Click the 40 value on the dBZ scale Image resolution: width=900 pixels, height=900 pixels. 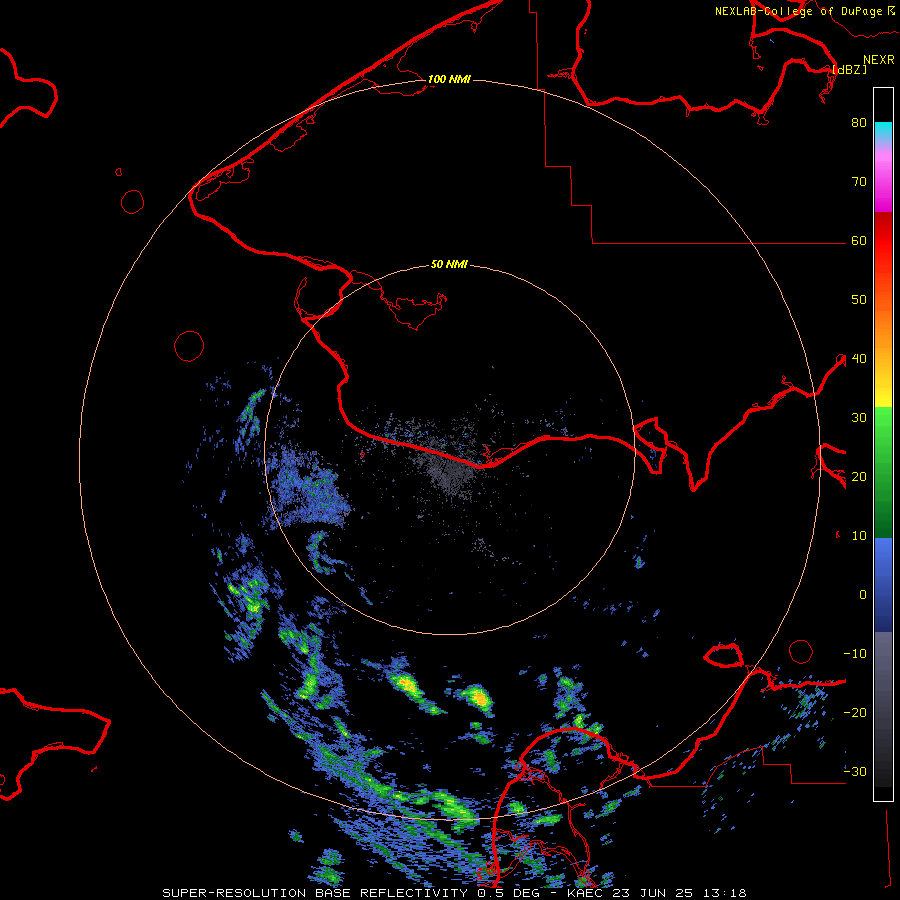tap(859, 359)
